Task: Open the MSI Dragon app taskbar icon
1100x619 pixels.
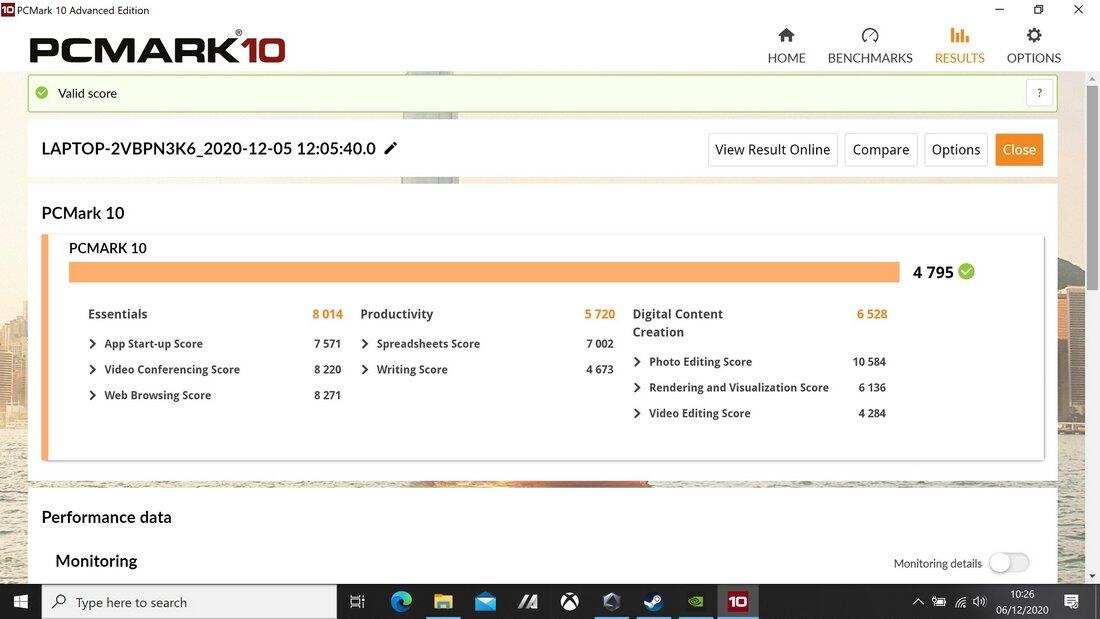Action: coord(528,601)
